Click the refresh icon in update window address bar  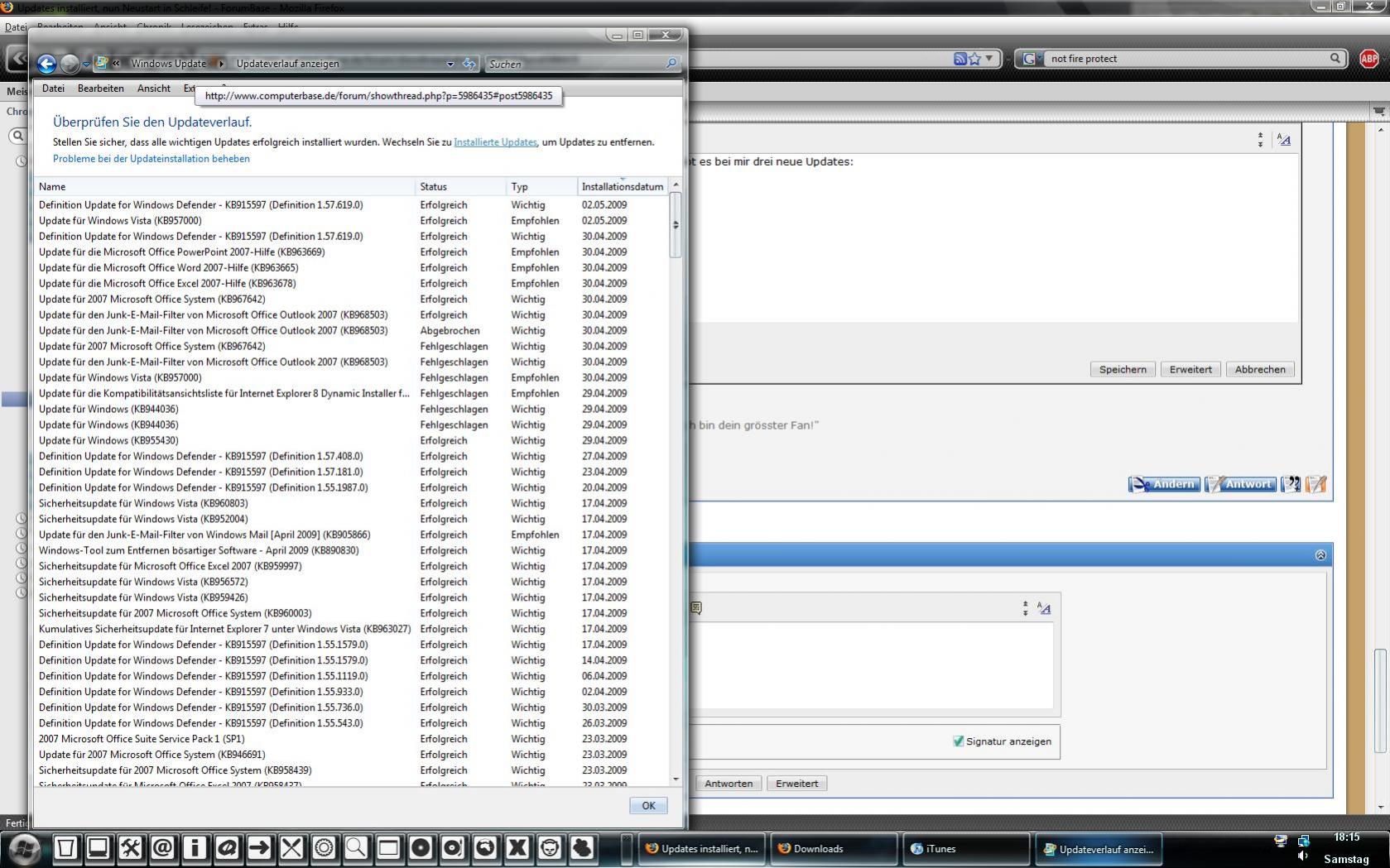tap(469, 64)
